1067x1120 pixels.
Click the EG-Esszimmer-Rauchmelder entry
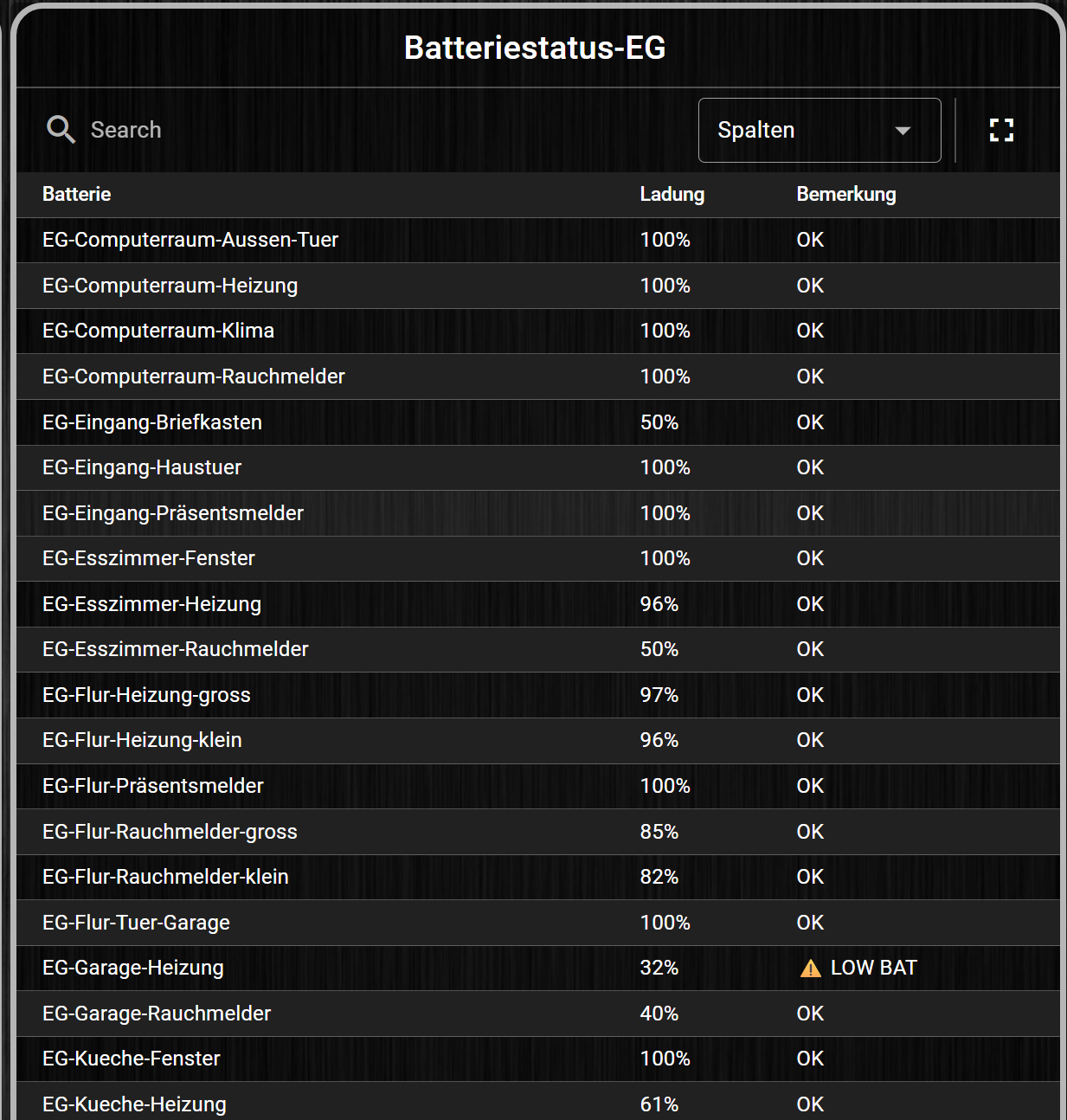click(176, 649)
